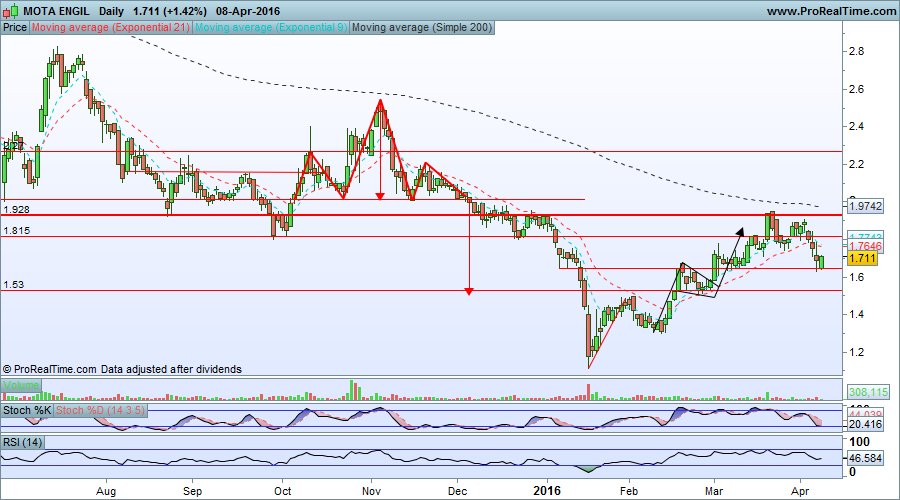Click the Aug label on time axis

tap(106, 491)
